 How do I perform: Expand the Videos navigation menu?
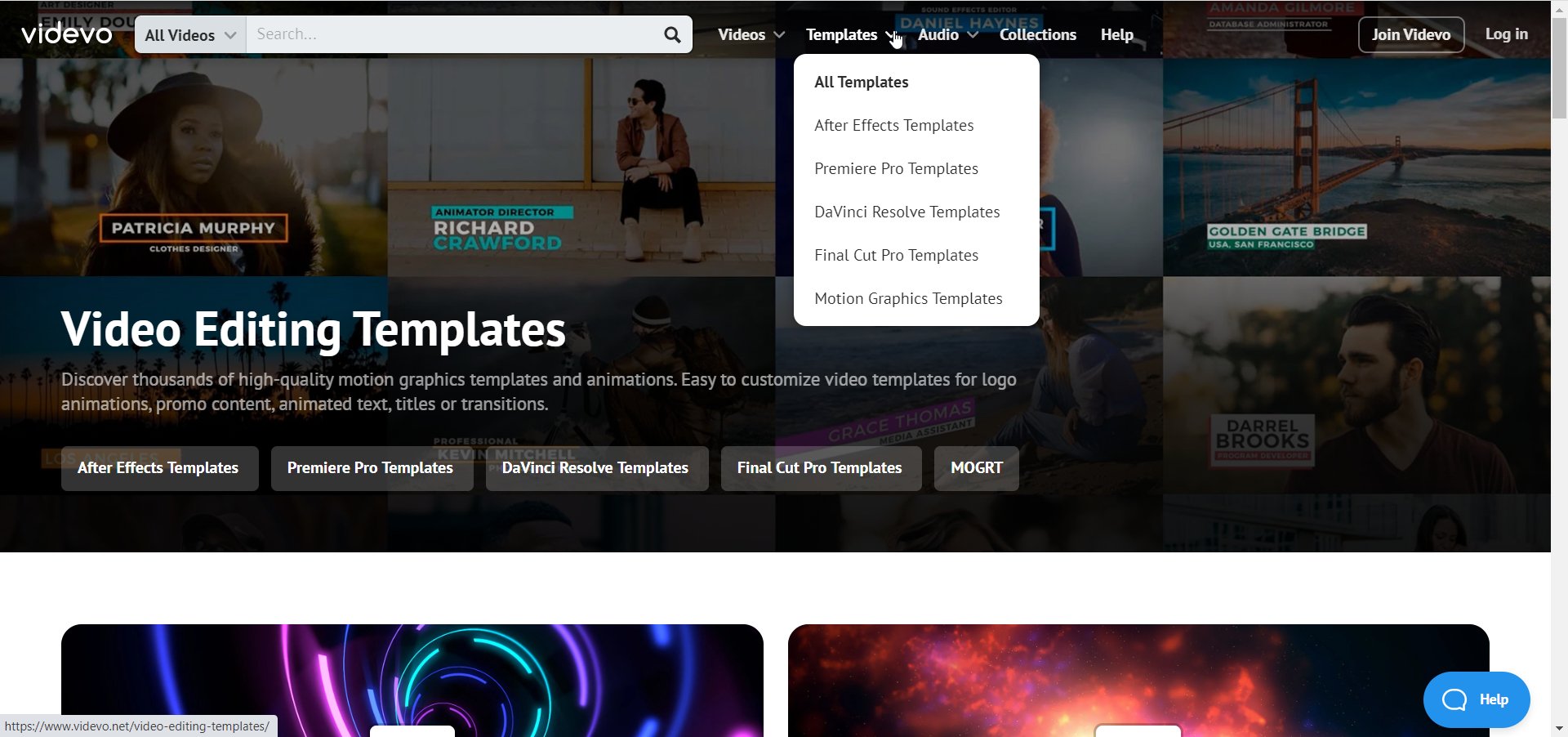point(751,34)
